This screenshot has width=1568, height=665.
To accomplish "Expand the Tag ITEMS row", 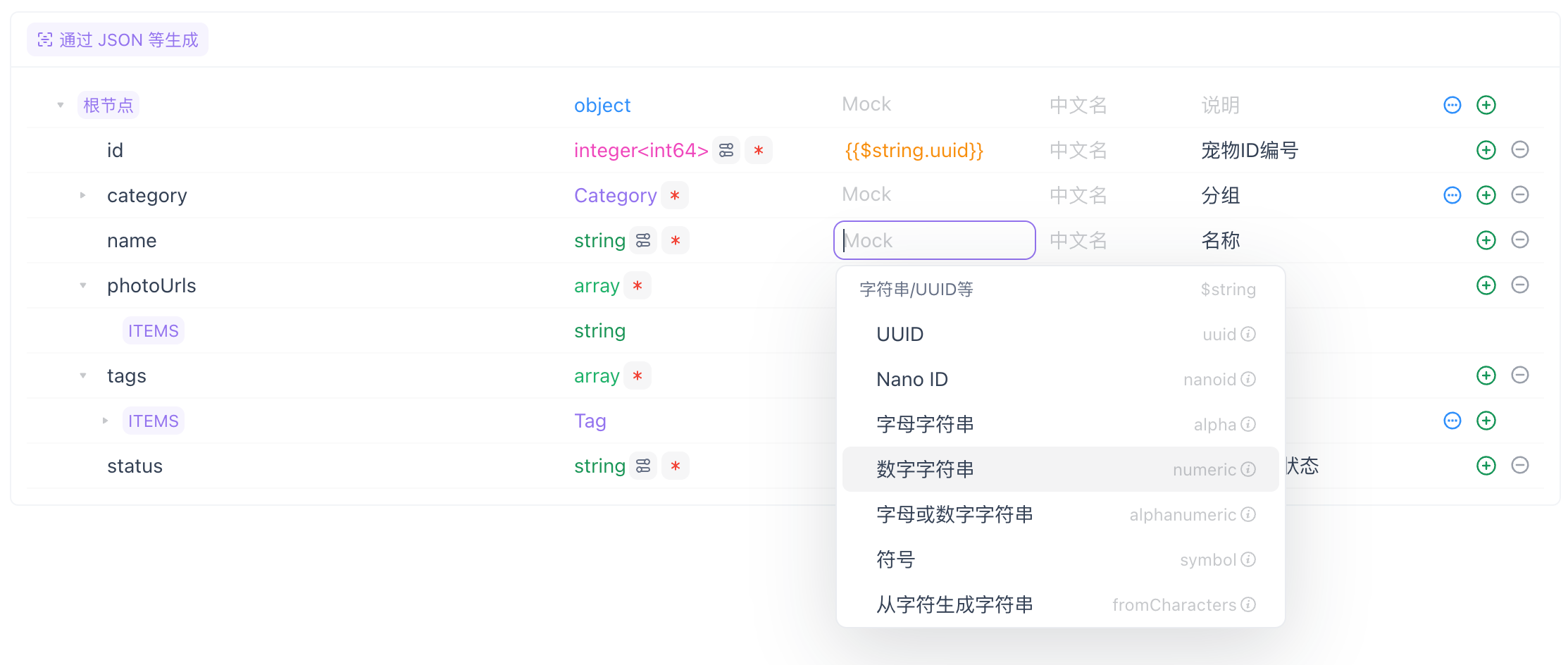I will click(x=105, y=421).
